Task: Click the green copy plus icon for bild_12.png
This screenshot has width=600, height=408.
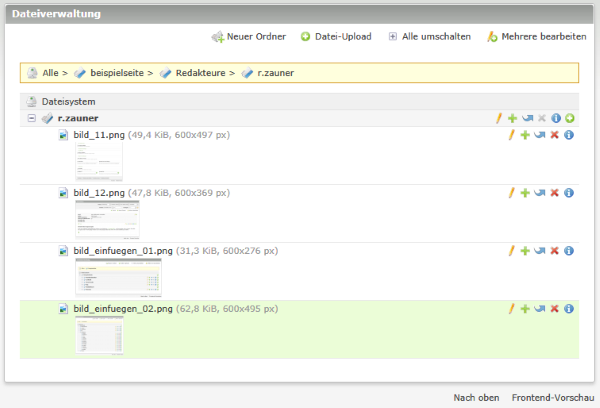Action: coord(525,192)
